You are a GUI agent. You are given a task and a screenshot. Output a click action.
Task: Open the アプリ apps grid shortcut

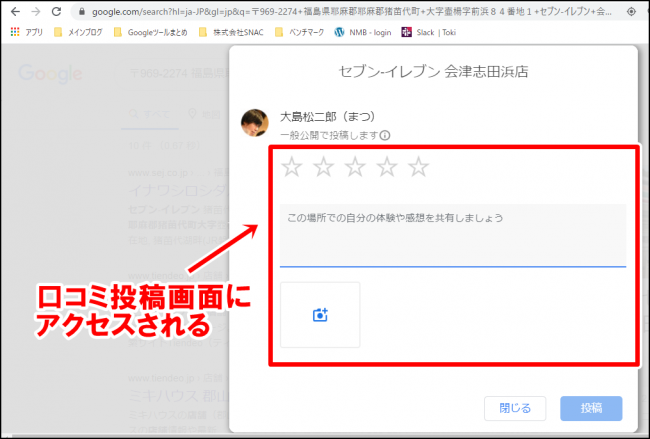[x=27, y=32]
